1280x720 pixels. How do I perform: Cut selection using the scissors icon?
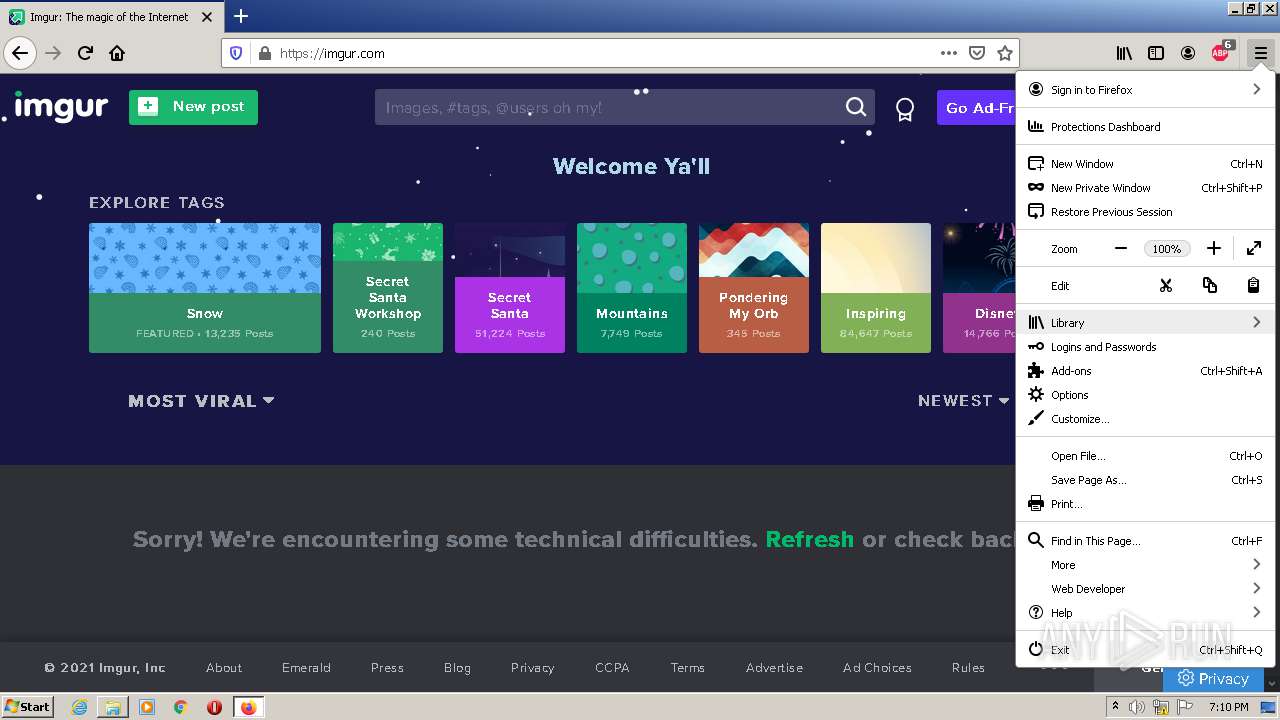pyautogui.click(x=1165, y=285)
